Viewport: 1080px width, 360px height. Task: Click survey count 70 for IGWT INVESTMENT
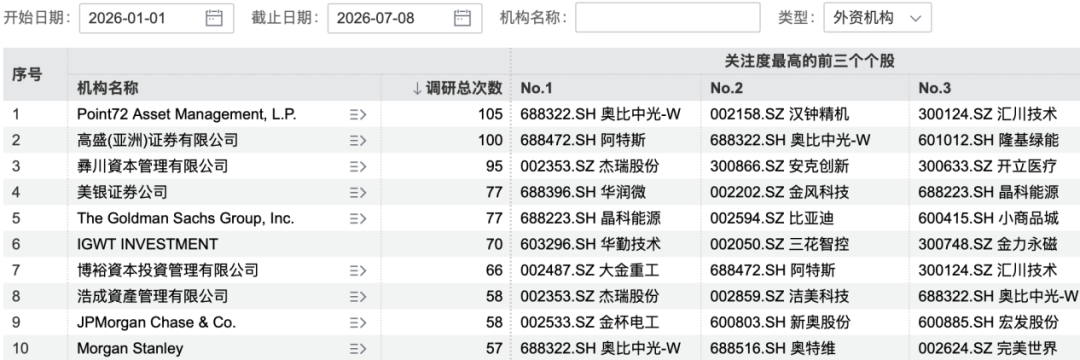[x=495, y=244]
